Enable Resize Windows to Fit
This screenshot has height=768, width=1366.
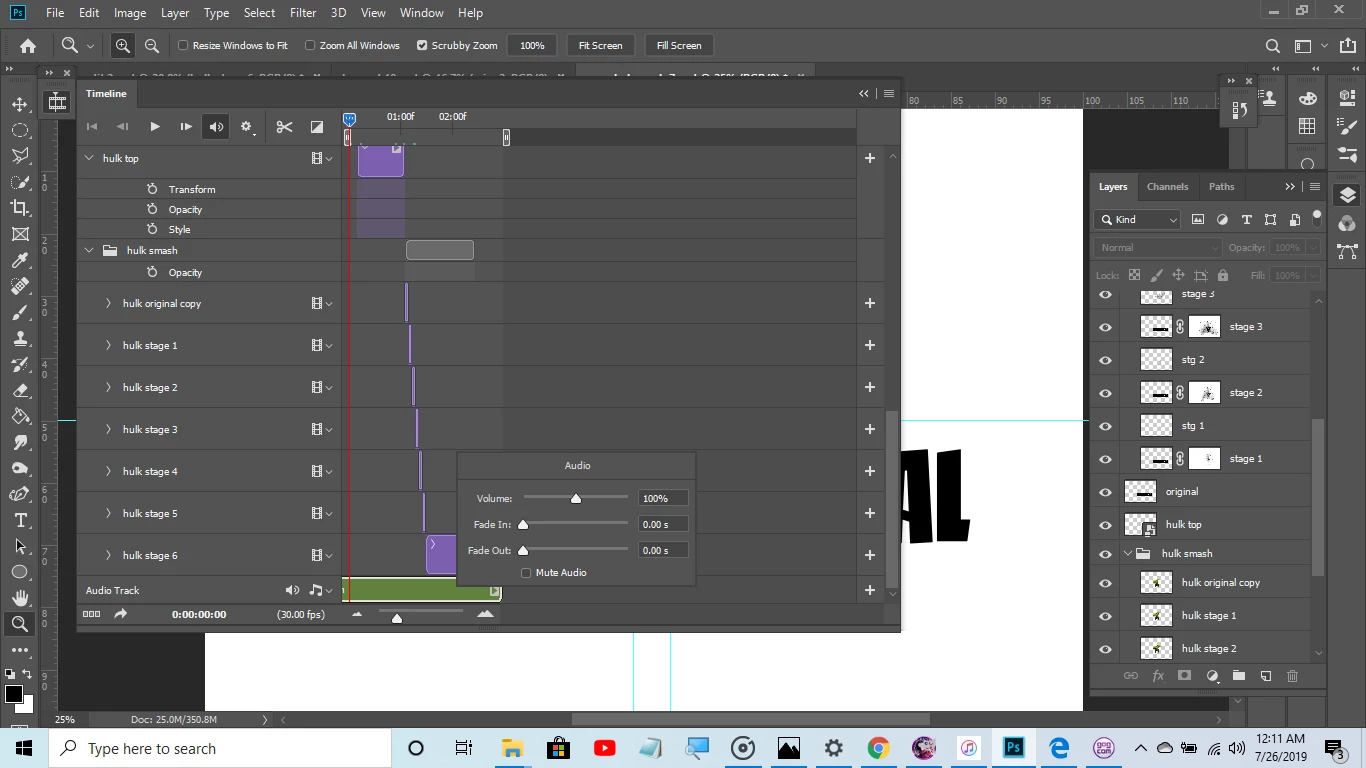[183, 46]
